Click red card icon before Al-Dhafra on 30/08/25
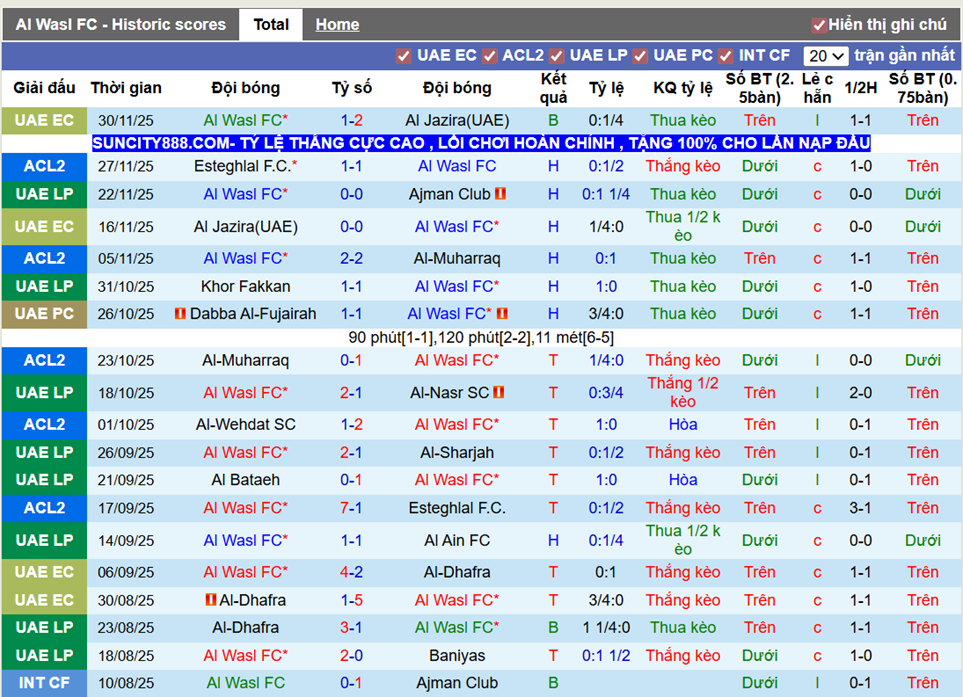963x697 pixels. point(211,599)
